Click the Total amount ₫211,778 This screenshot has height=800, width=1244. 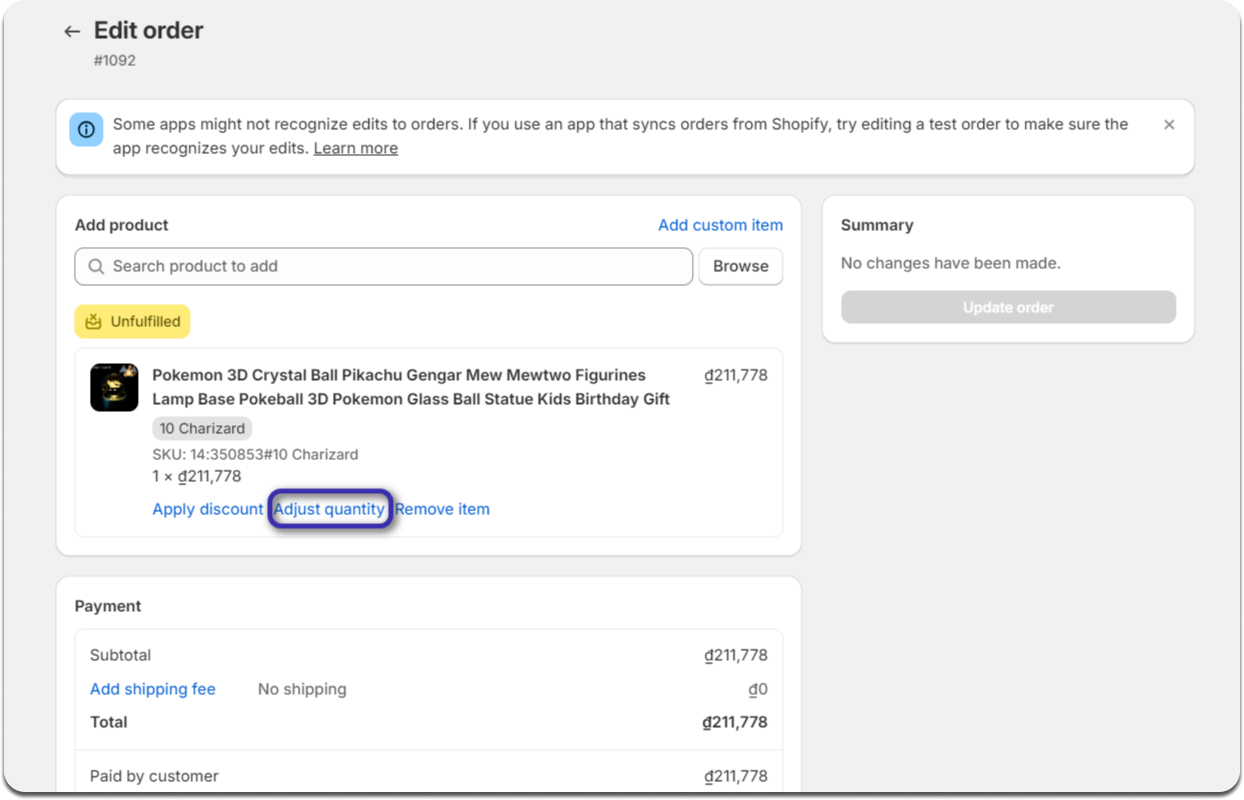(735, 722)
